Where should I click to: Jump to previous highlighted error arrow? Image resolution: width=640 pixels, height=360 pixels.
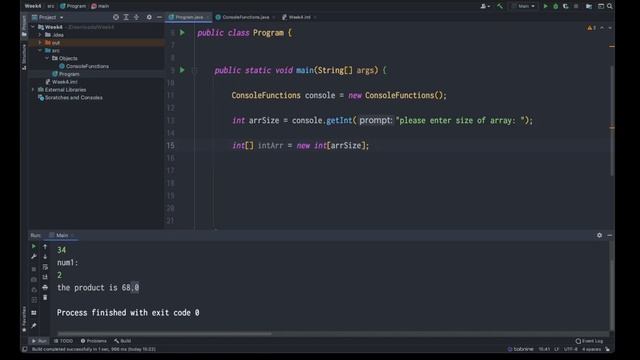602,28
